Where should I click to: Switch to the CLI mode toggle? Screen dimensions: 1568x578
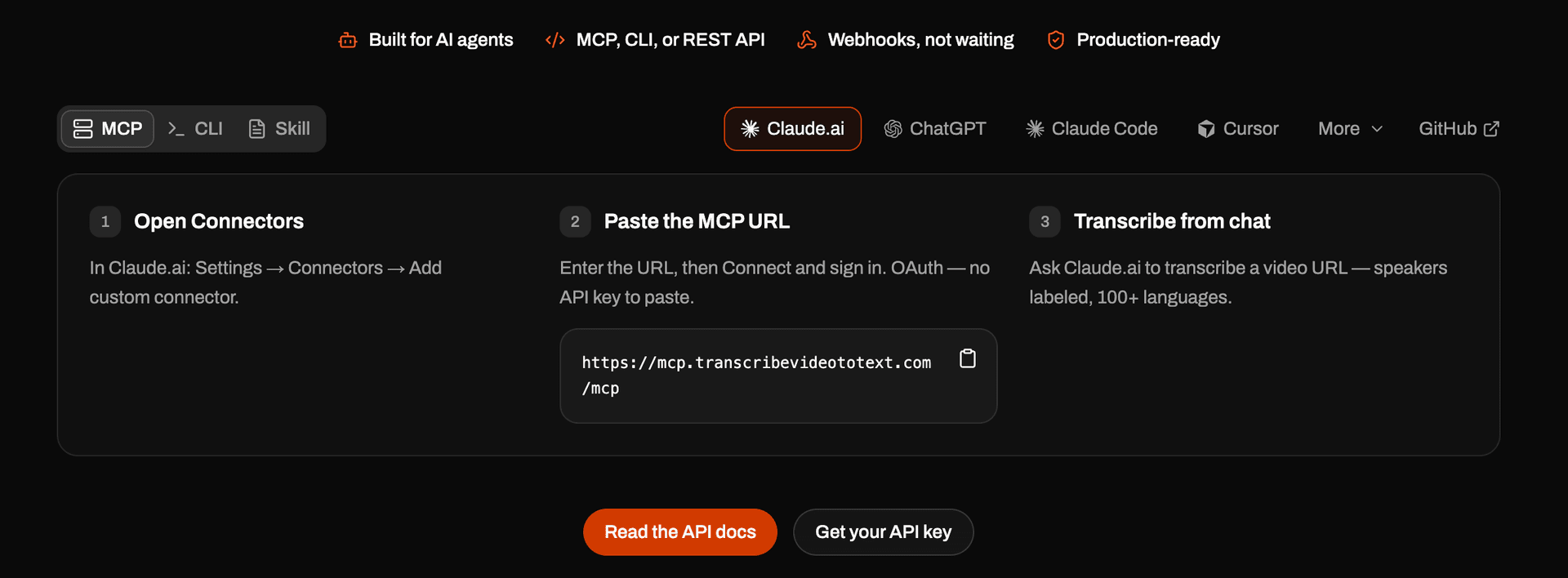click(195, 129)
